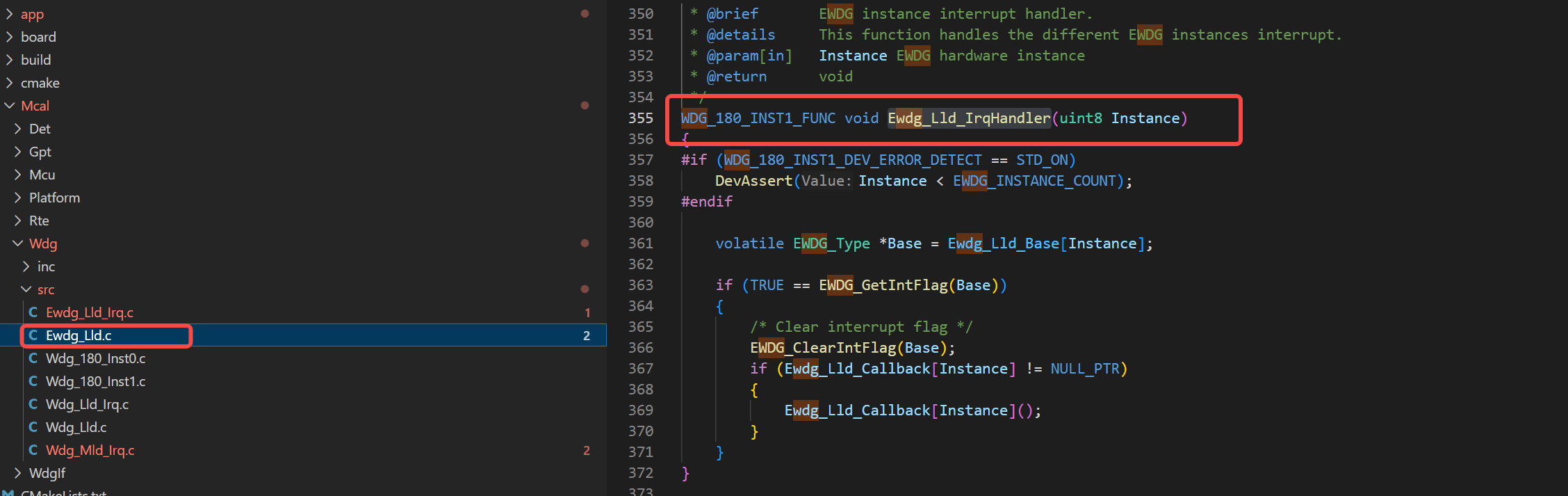Click C file icon of Wdg_Lld_Irq.c
The width and height of the screenshot is (1568, 496).
click(x=33, y=404)
